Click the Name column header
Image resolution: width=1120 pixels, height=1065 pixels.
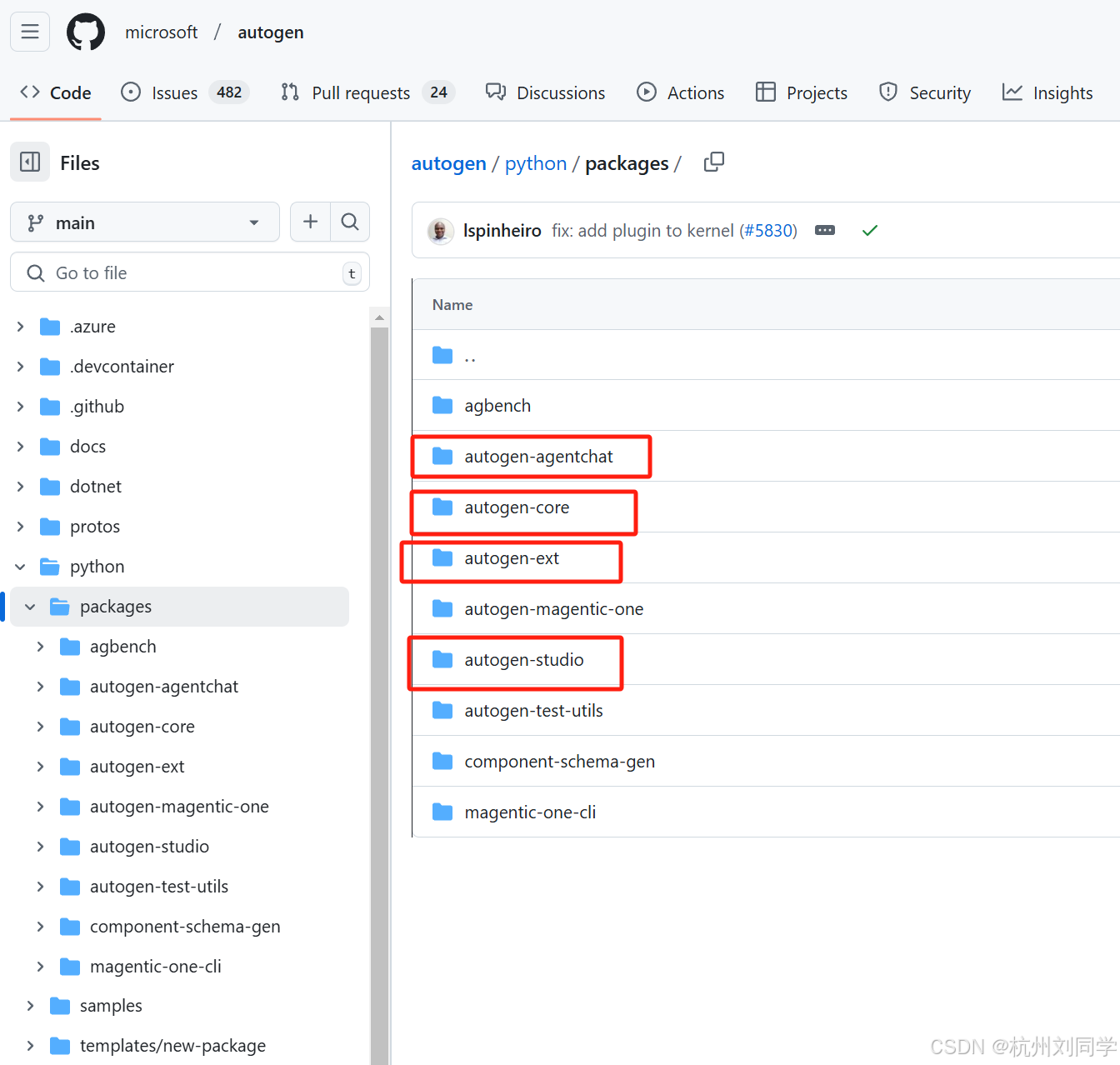click(452, 305)
